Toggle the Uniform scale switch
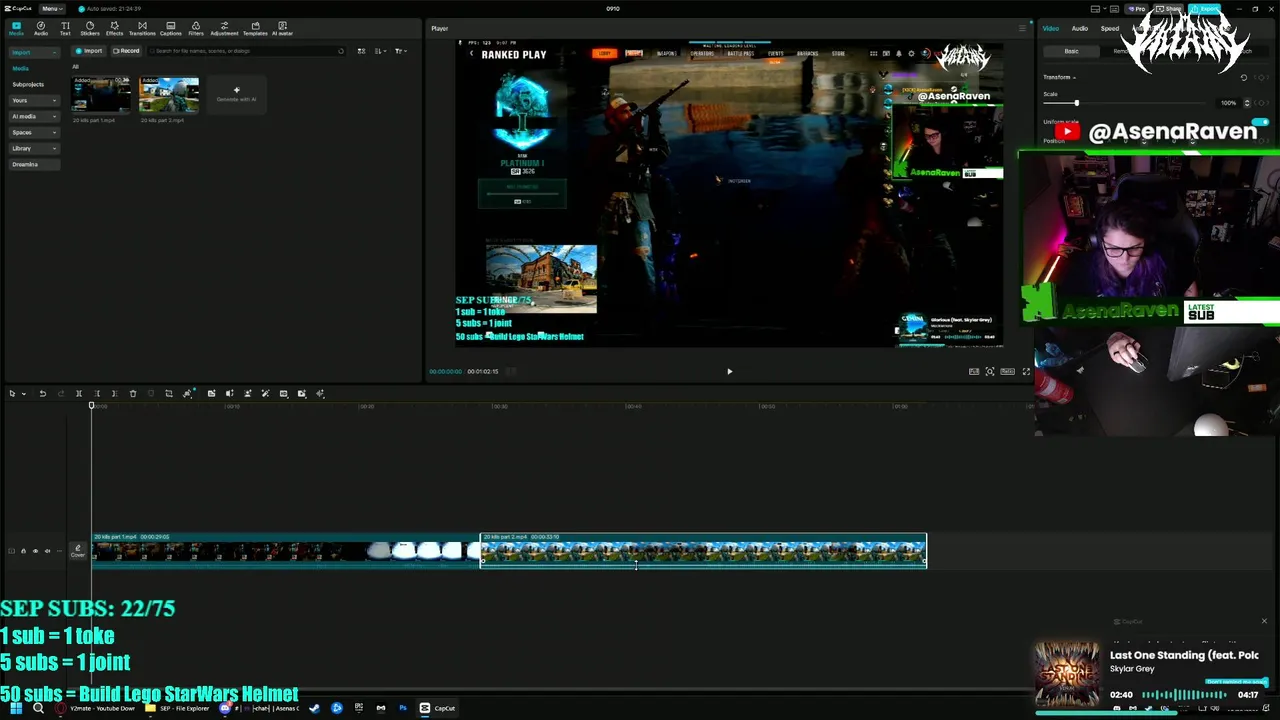1280x720 pixels. pyautogui.click(x=1261, y=122)
